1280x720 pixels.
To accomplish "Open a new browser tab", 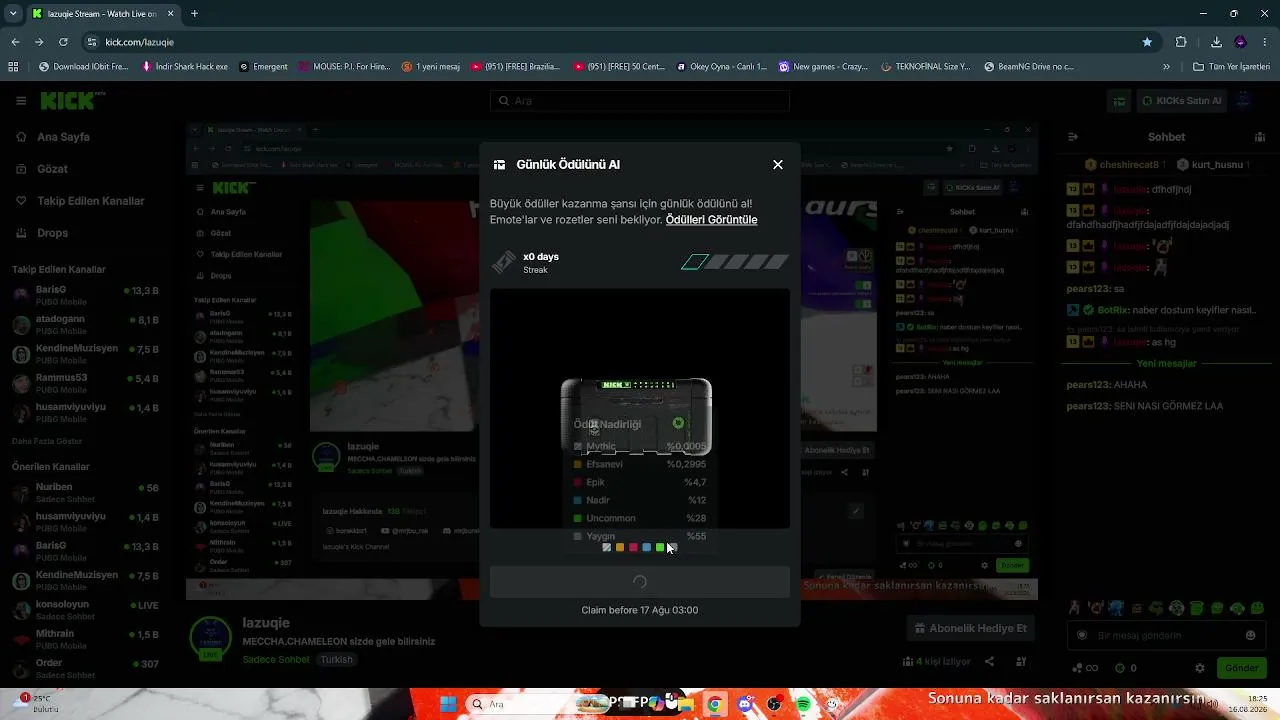I will click(x=194, y=14).
